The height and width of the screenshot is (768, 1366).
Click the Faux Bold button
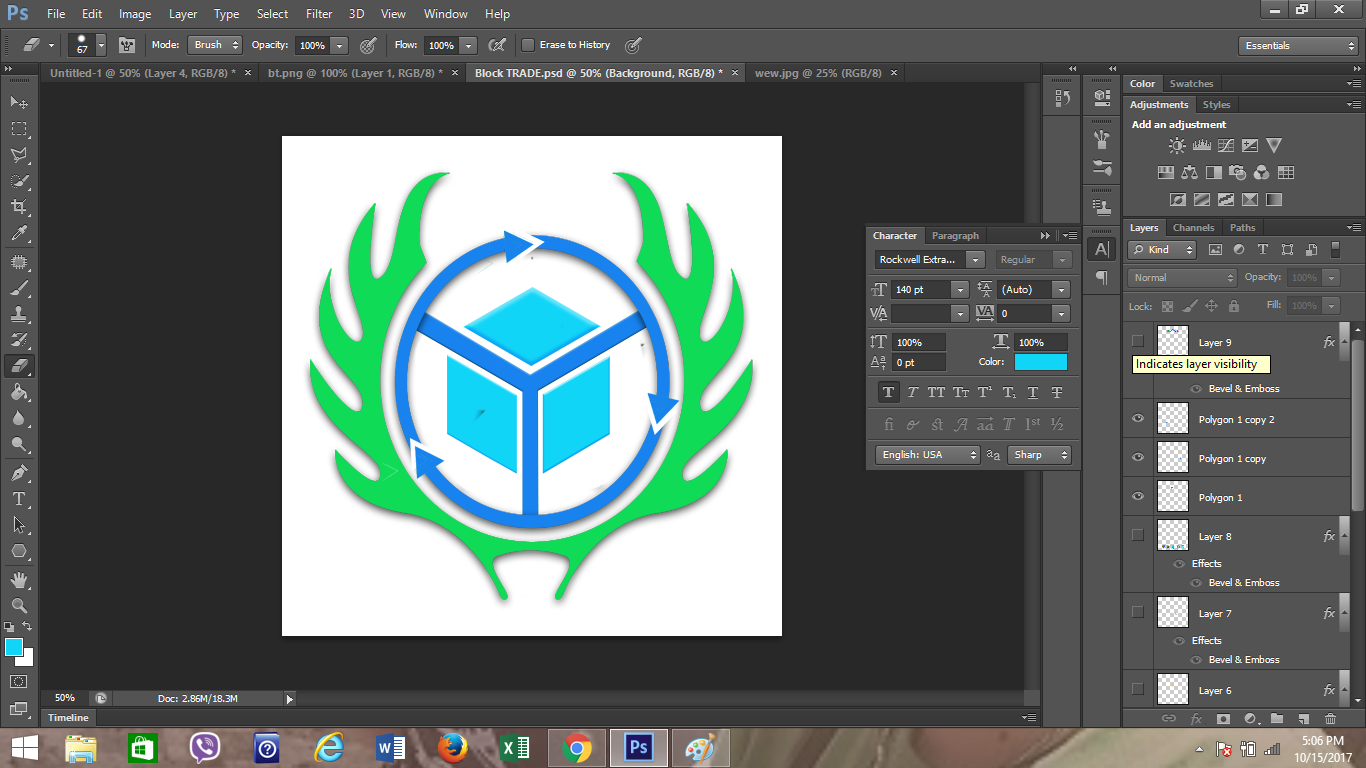(888, 393)
